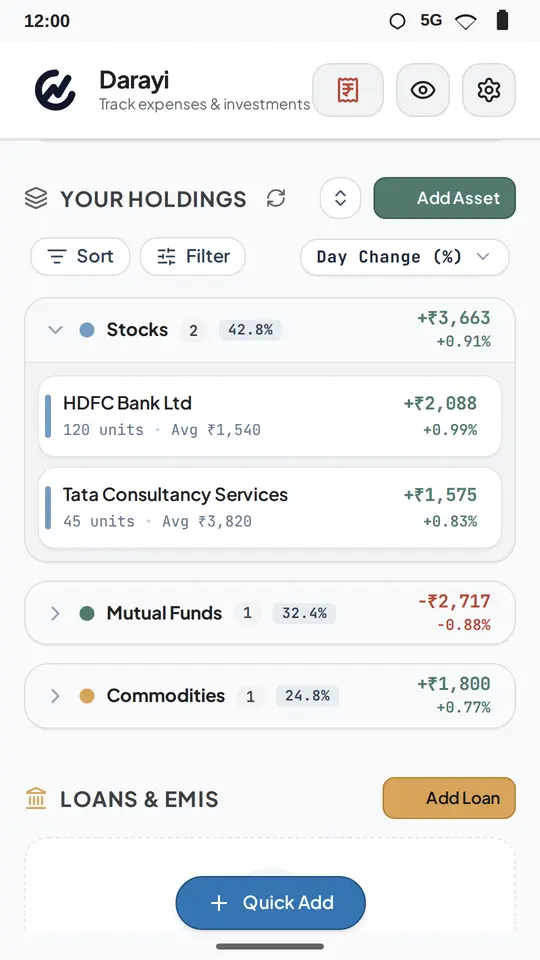Image resolution: width=540 pixels, height=960 pixels.
Task: Tap the Darayi app logo
Action: (x=55, y=90)
